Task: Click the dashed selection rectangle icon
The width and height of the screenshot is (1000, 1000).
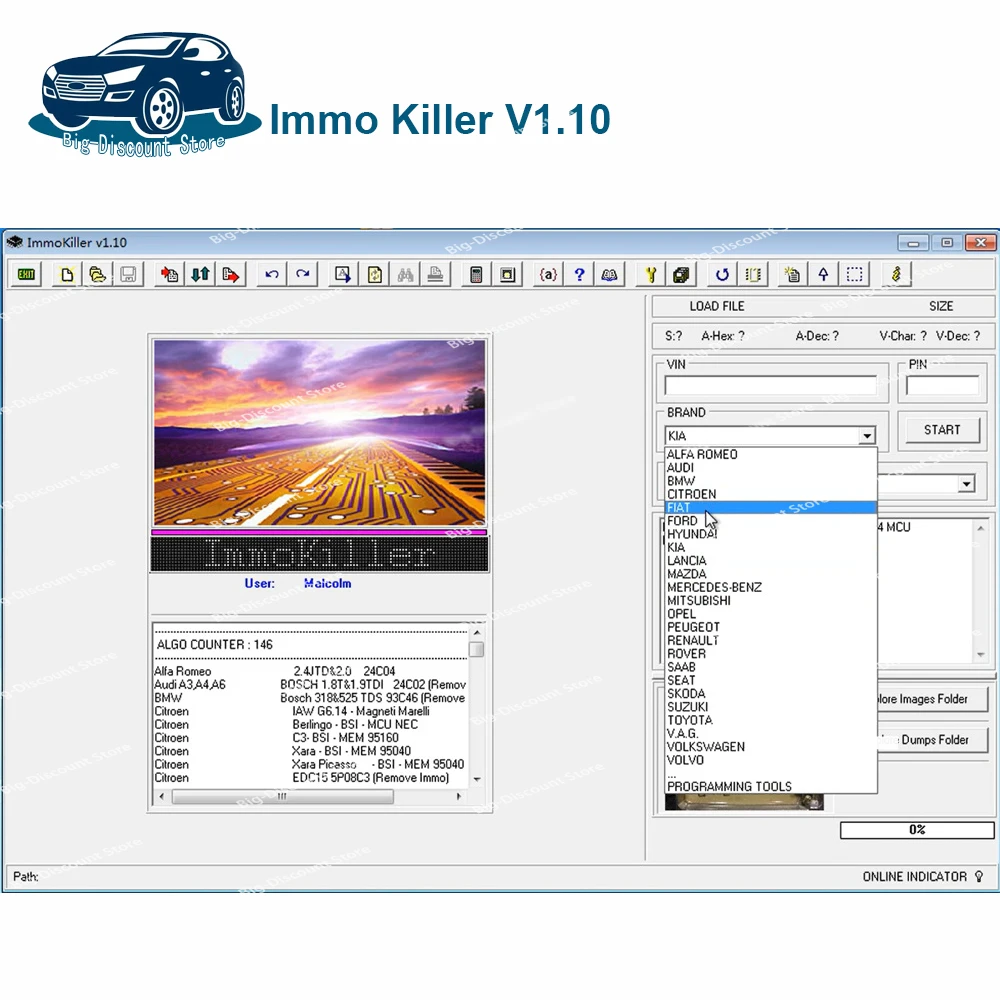Action: 855,275
